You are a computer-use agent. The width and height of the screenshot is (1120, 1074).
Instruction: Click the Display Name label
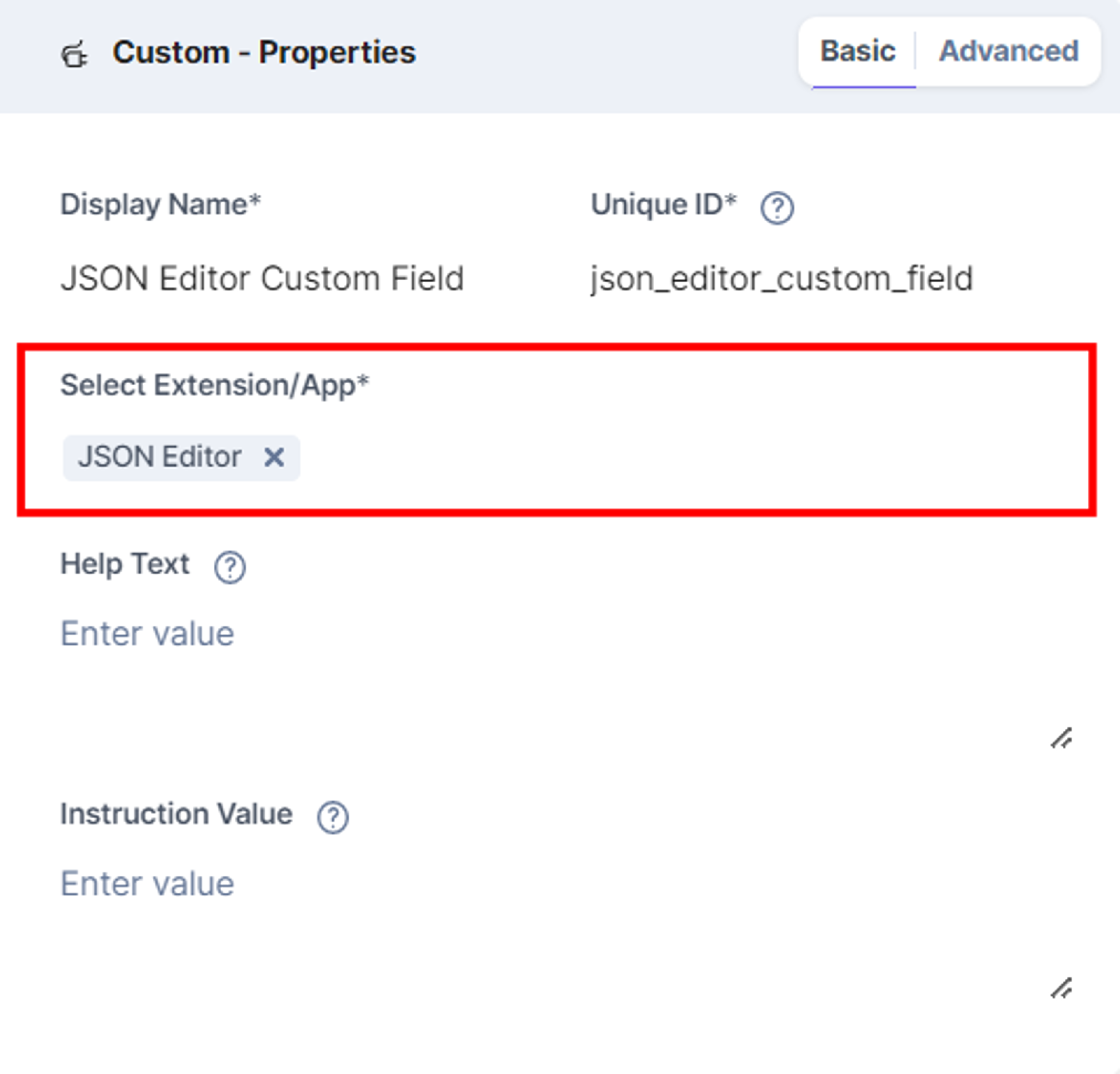click(161, 205)
